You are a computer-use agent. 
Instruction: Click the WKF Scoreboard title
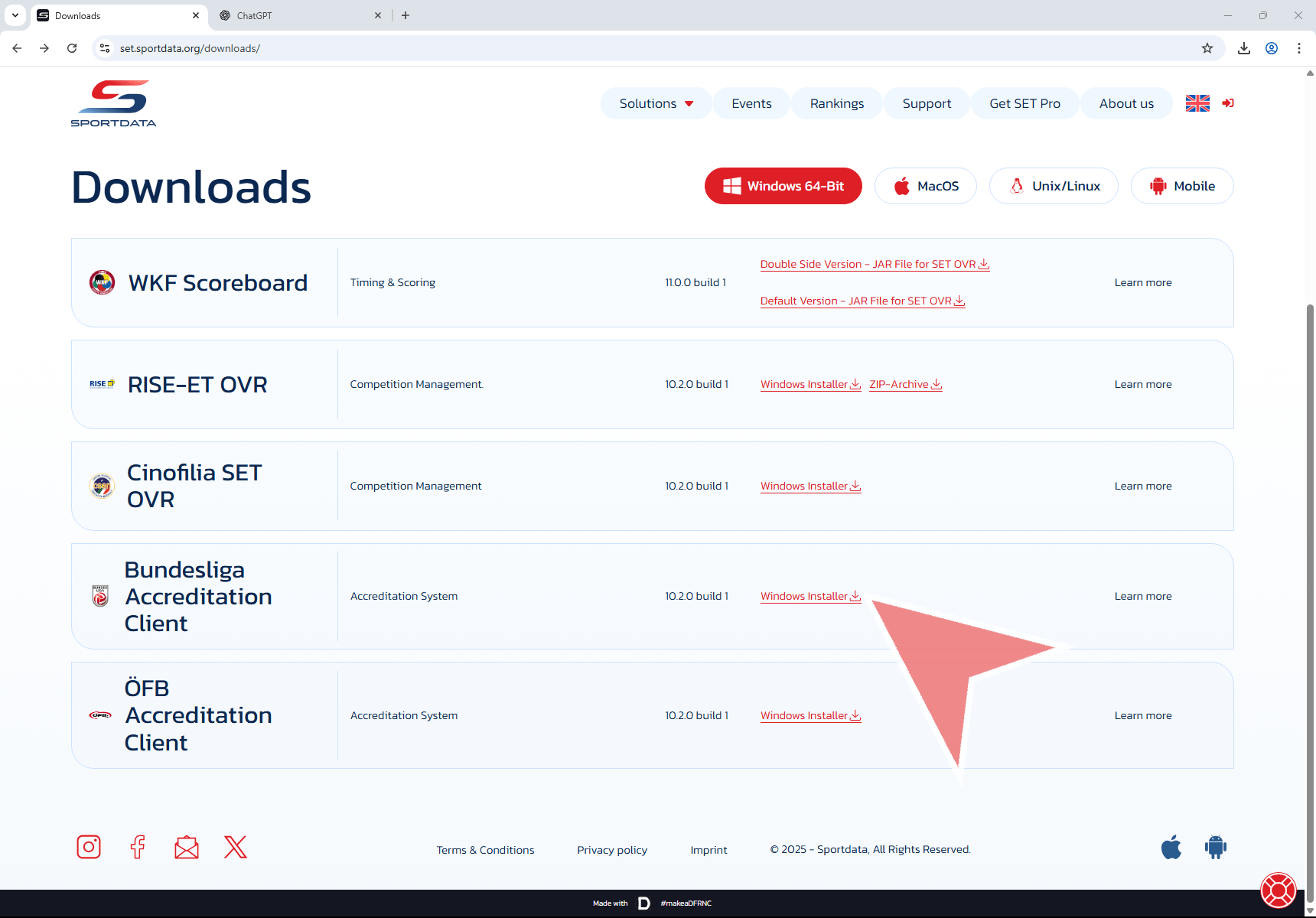218,282
